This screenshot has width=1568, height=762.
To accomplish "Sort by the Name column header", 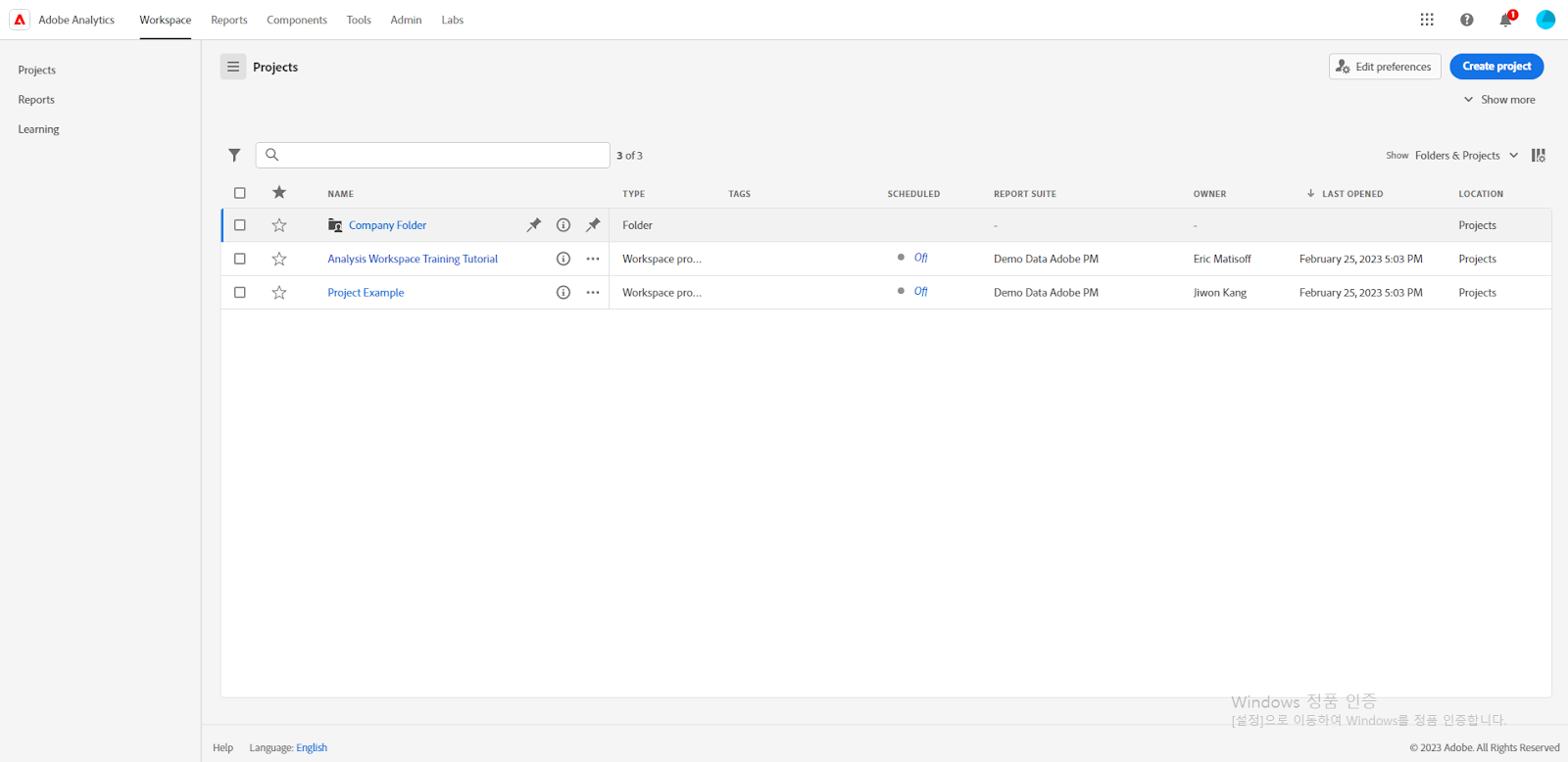I will point(341,194).
